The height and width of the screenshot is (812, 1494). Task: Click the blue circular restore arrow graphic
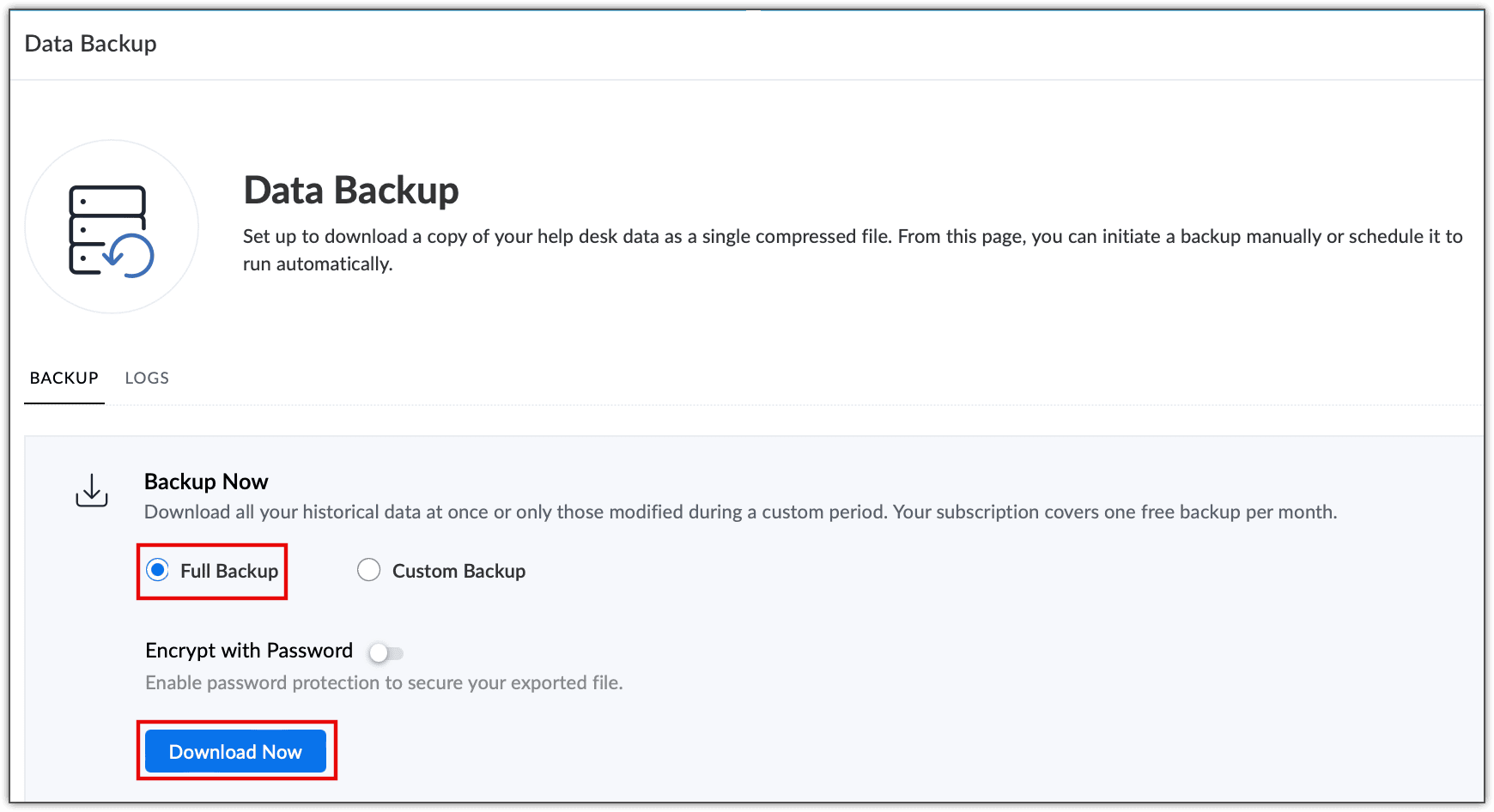[131, 256]
